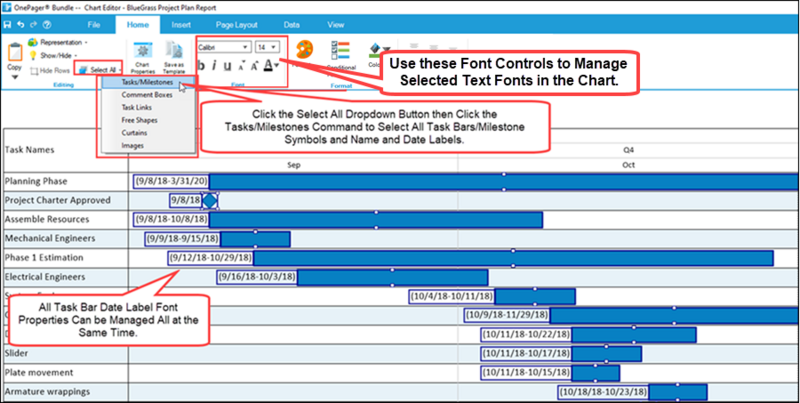
Task: Click the Oct month header
Action: tap(629, 165)
